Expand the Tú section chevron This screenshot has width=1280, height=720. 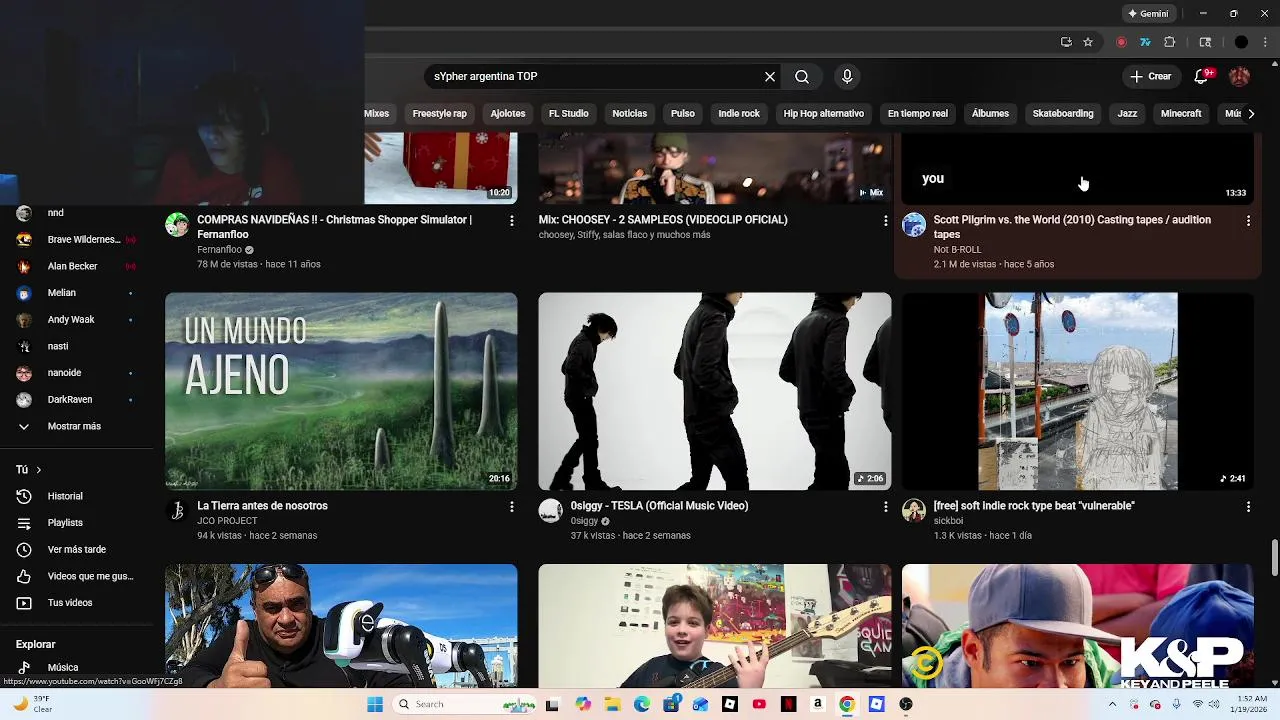pos(39,470)
